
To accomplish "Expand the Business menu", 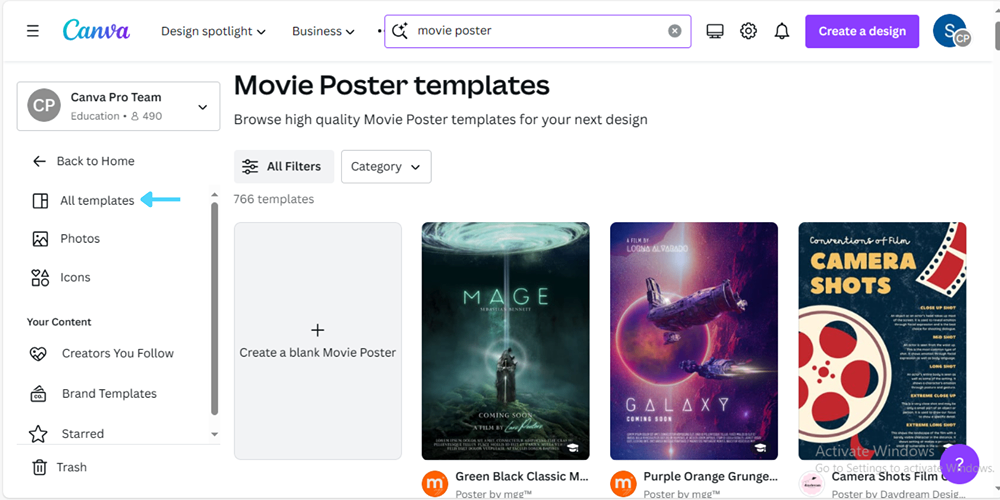I will (x=323, y=31).
